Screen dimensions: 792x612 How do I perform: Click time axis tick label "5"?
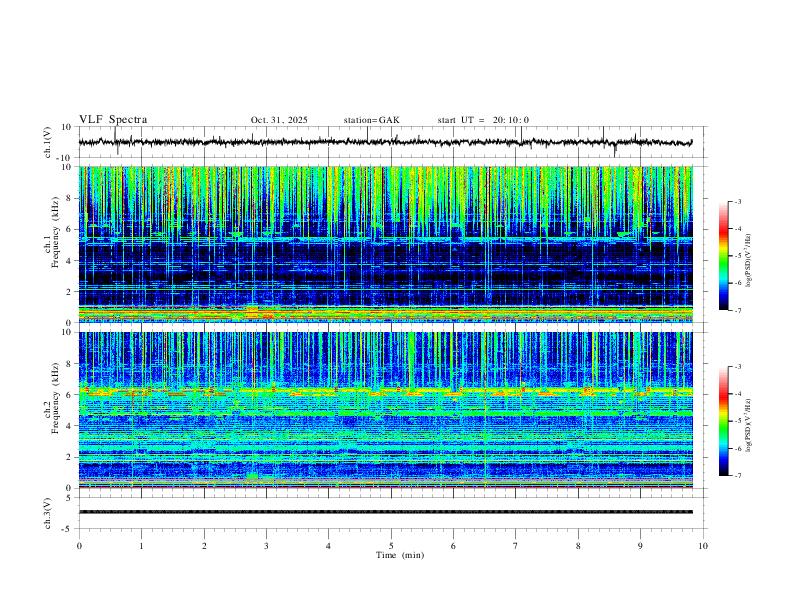391,546
